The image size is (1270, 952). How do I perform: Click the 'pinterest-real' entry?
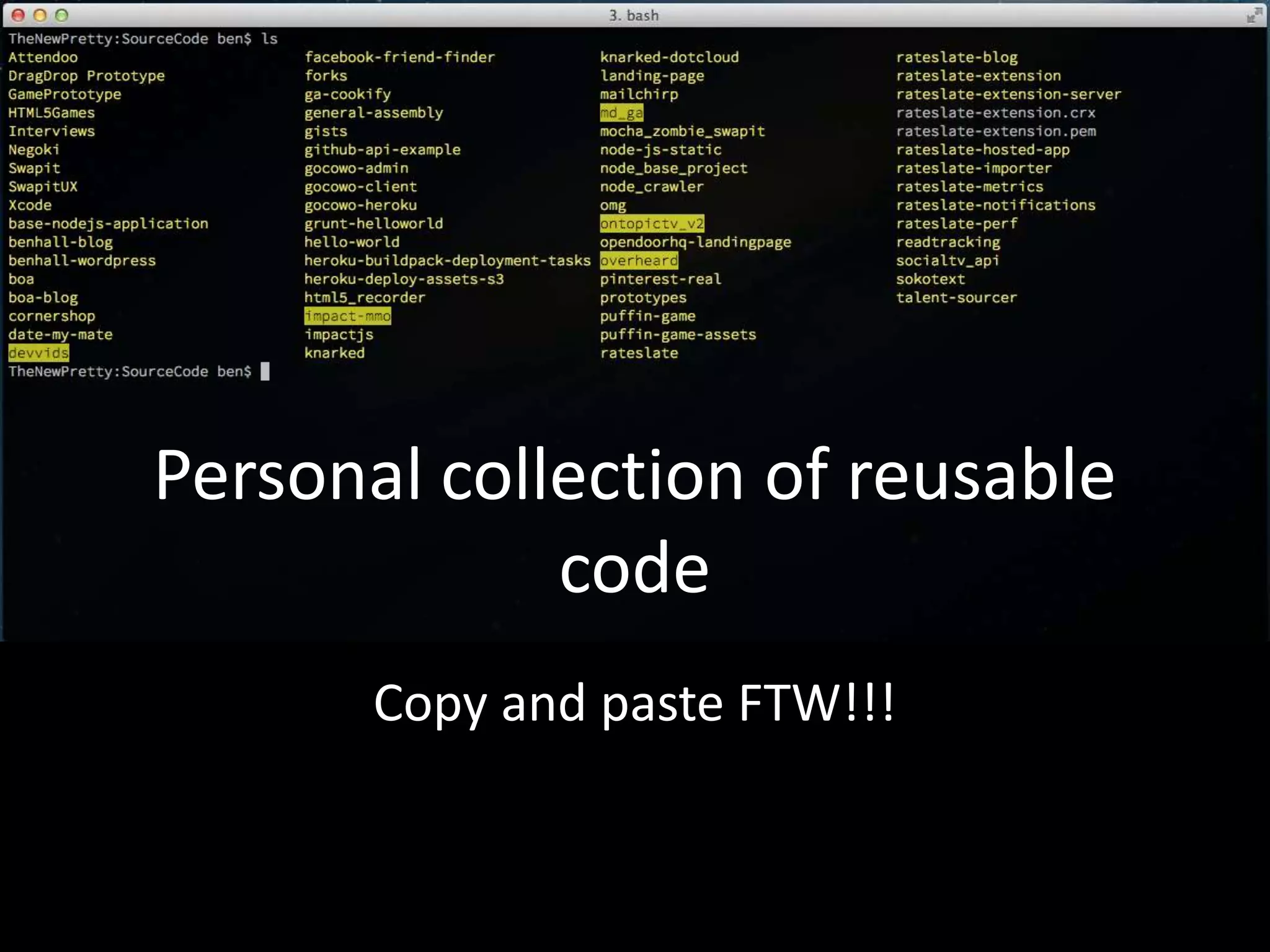tap(660, 279)
